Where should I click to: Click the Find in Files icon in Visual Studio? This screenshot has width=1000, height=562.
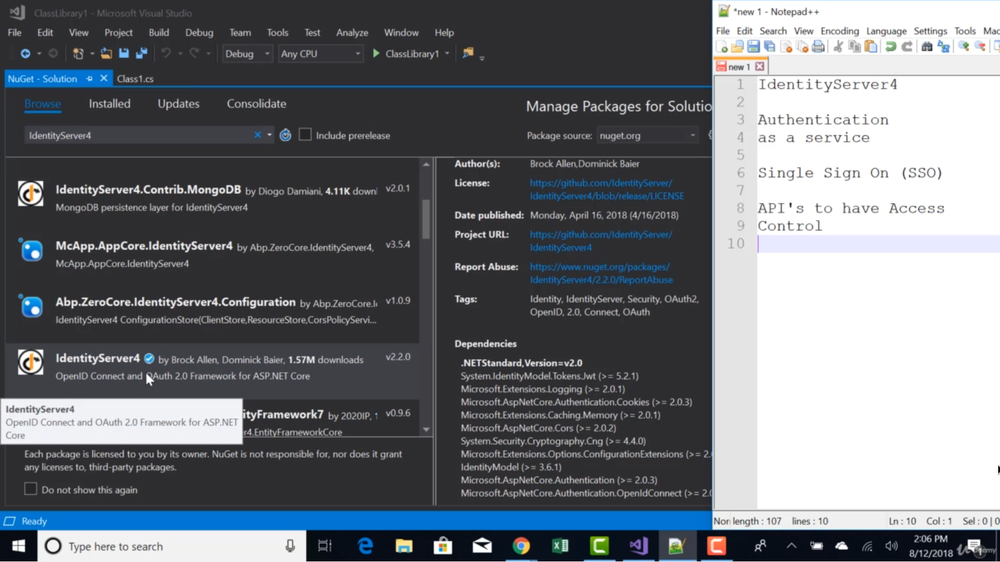[x=468, y=54]
